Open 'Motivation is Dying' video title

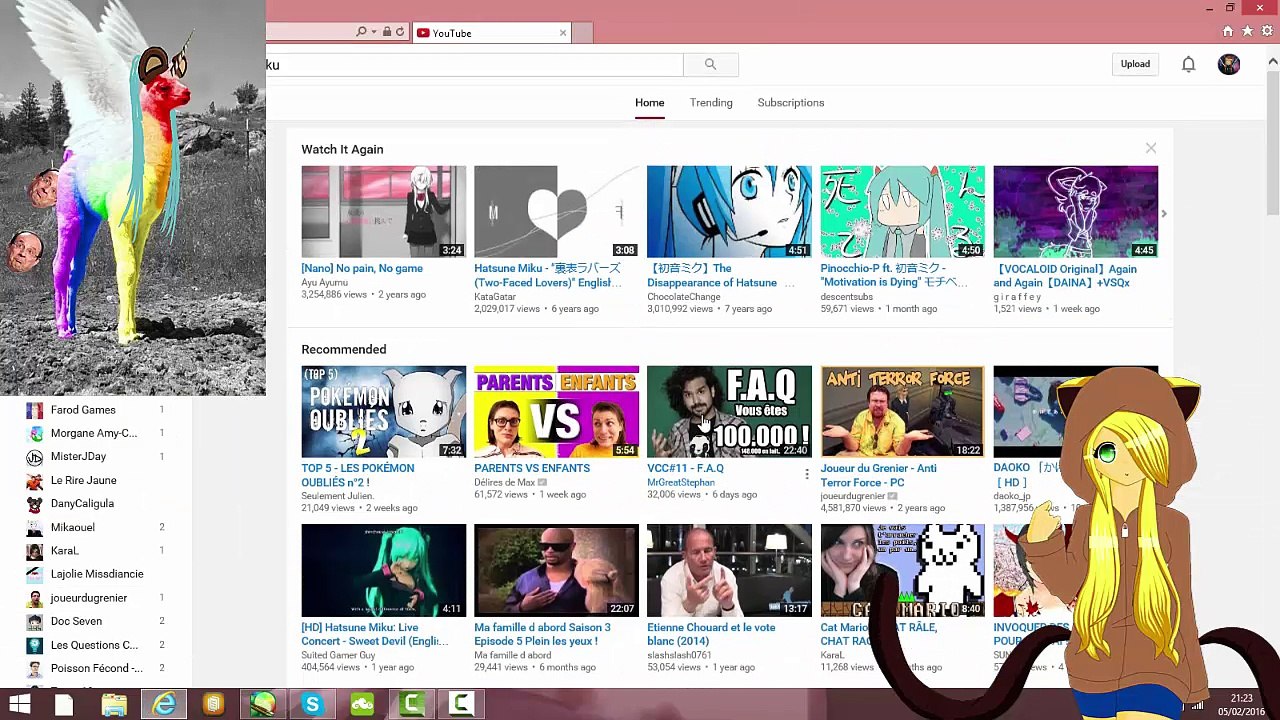point(894,275)
